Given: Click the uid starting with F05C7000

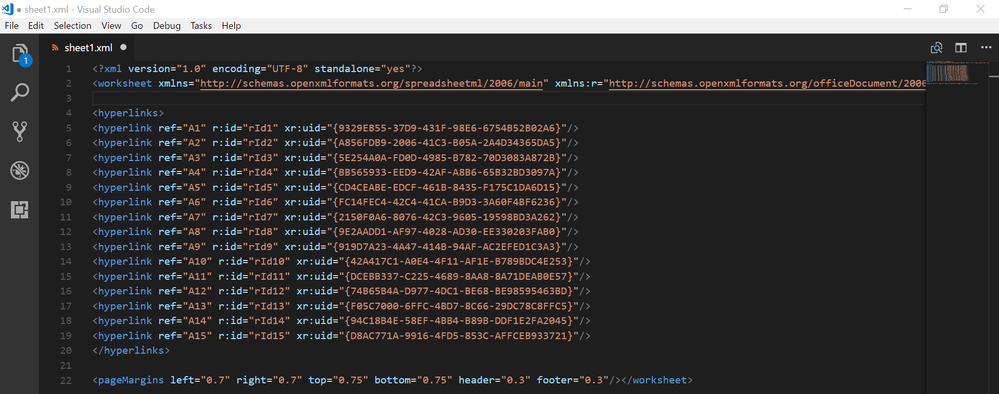Looking at the screenshot, I should click(459, 306).
